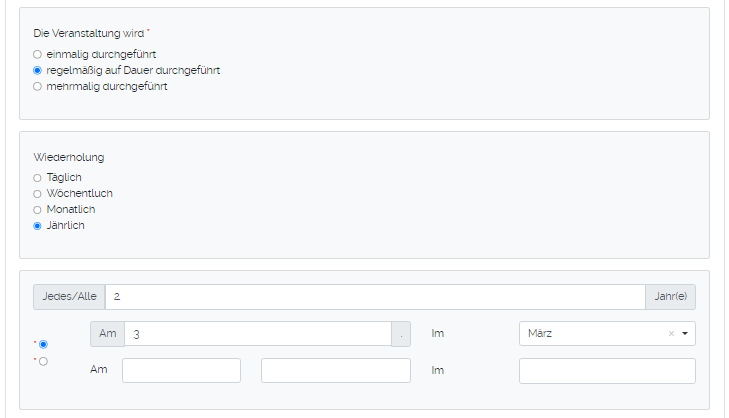Click the first empty field after lower 'Am'

click(x=181, y=371)
